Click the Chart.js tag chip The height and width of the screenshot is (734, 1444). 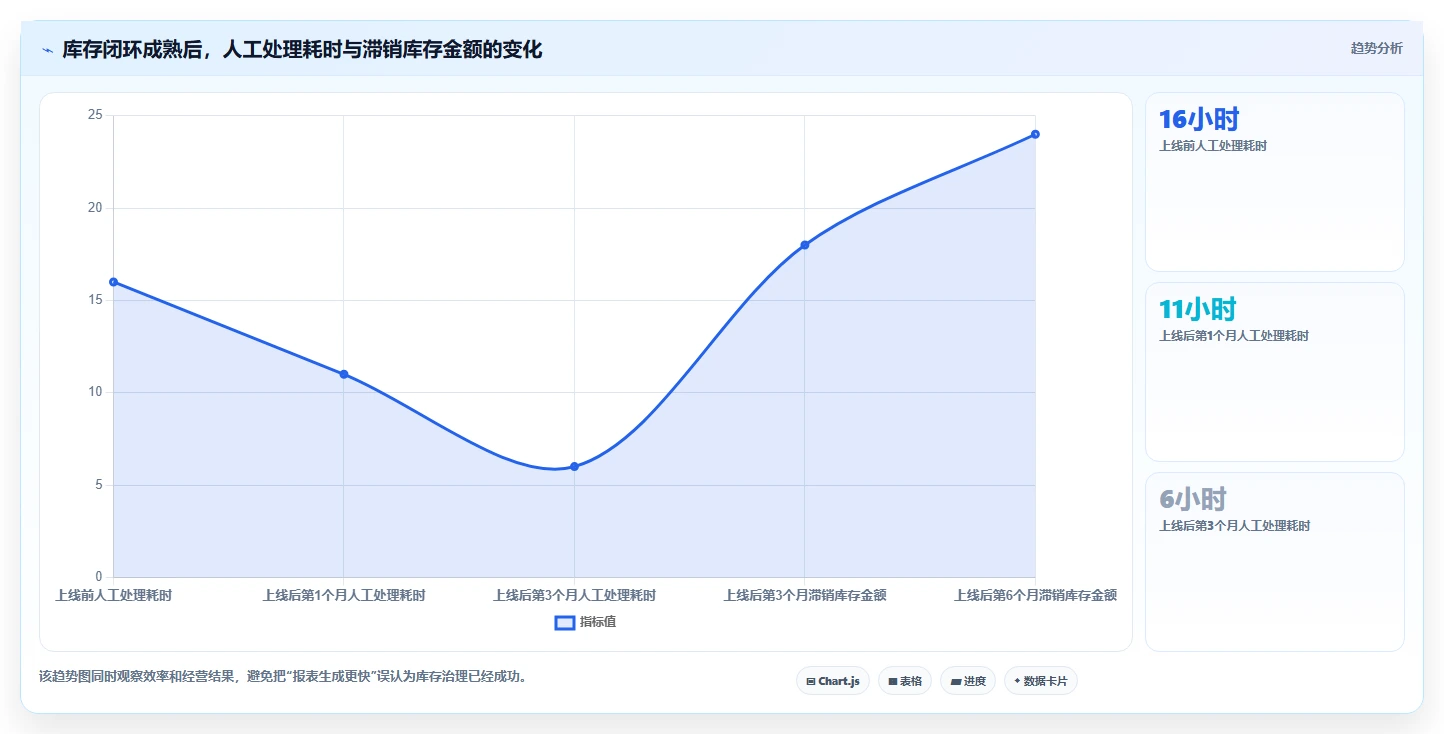coord(833,681)
